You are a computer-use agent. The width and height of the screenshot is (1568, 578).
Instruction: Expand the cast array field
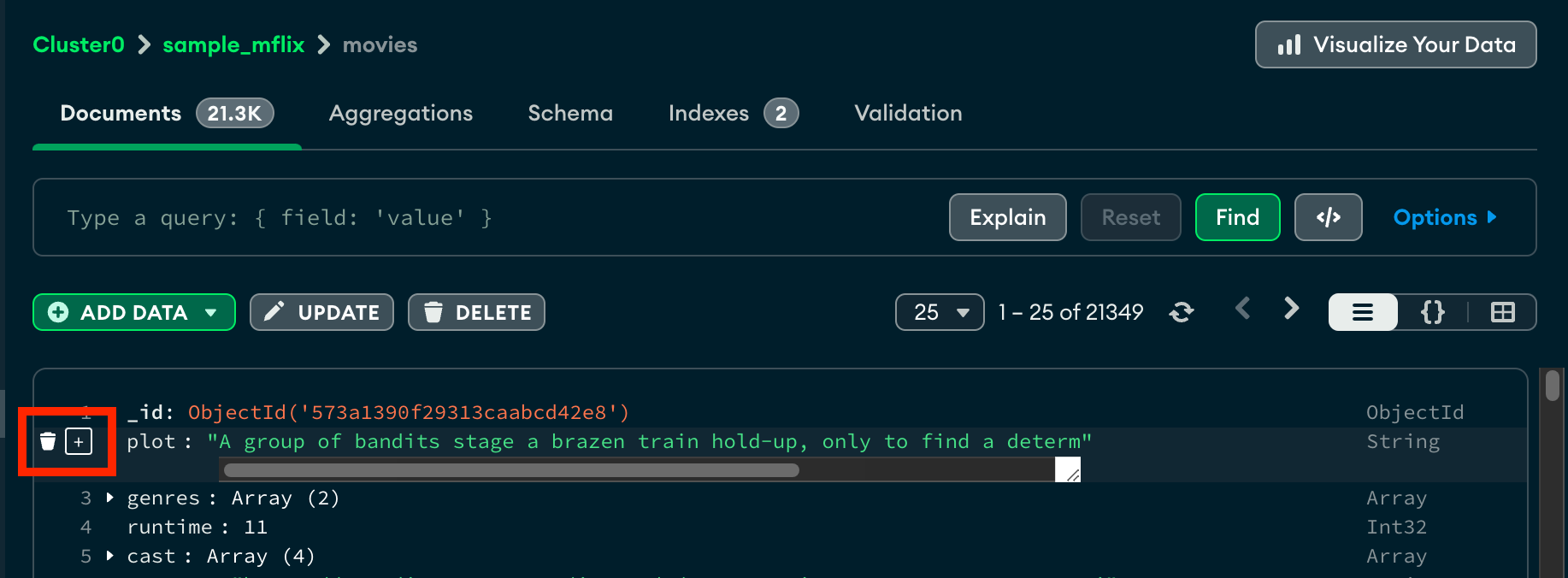pyautogui.click(x=110, y=556)
